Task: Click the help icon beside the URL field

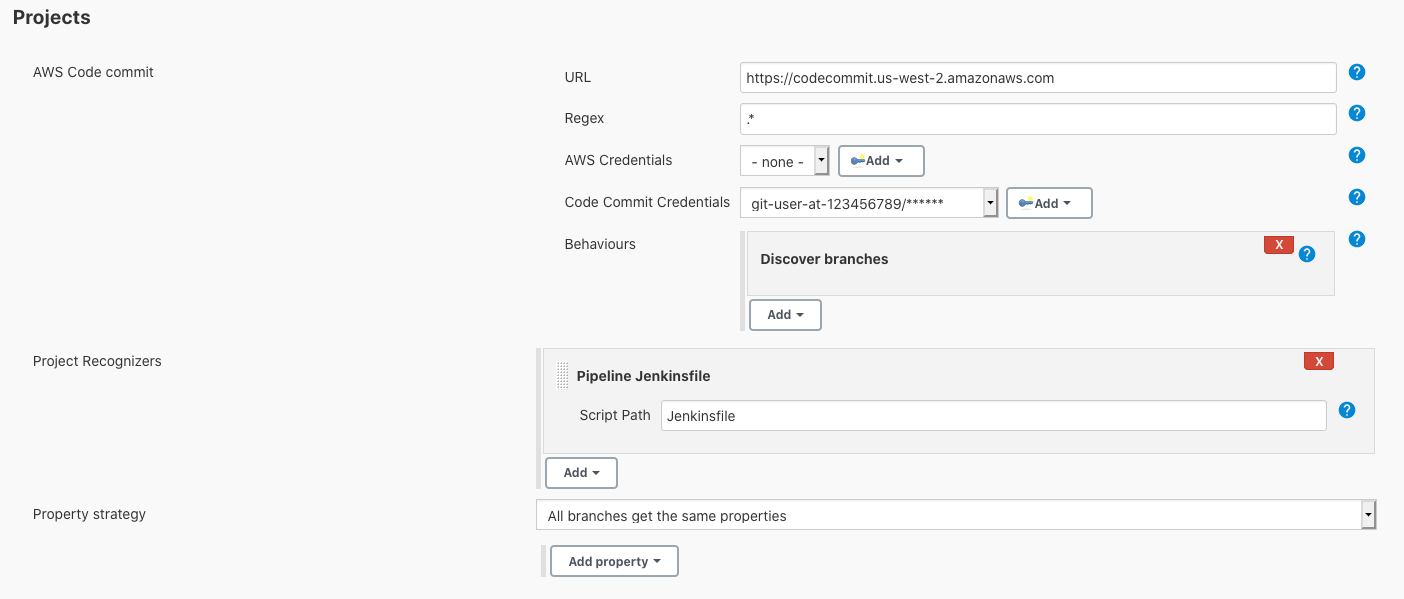Action: pos(1356,71)
